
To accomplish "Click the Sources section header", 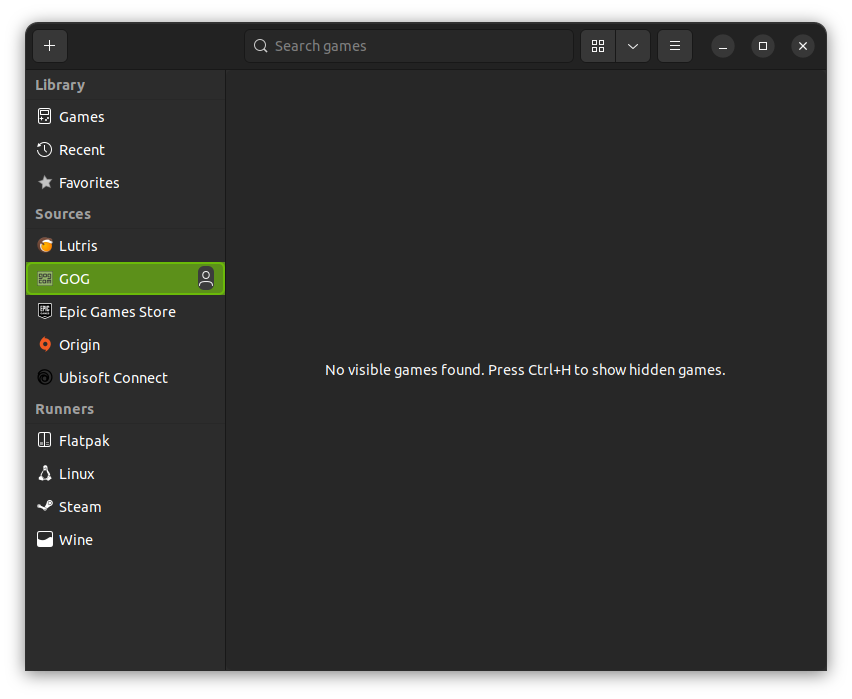I will click(x=63, y=214).
